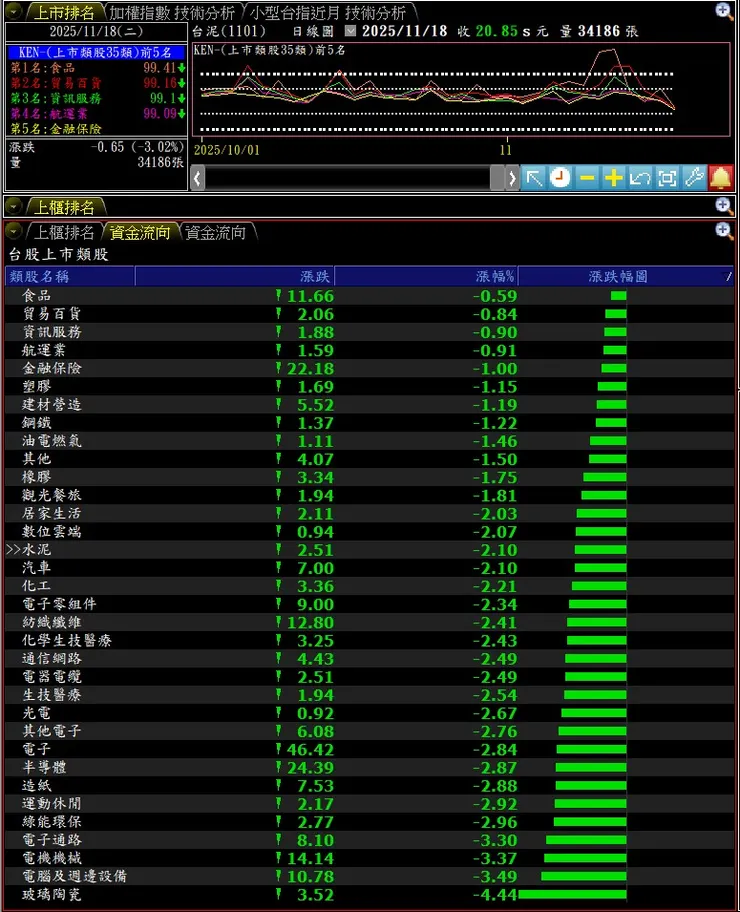The width and height of the screenshot is (740, 912).
Task: Click magnifier icon in top 上市排名 panel
Action: [x=724, y=11]
